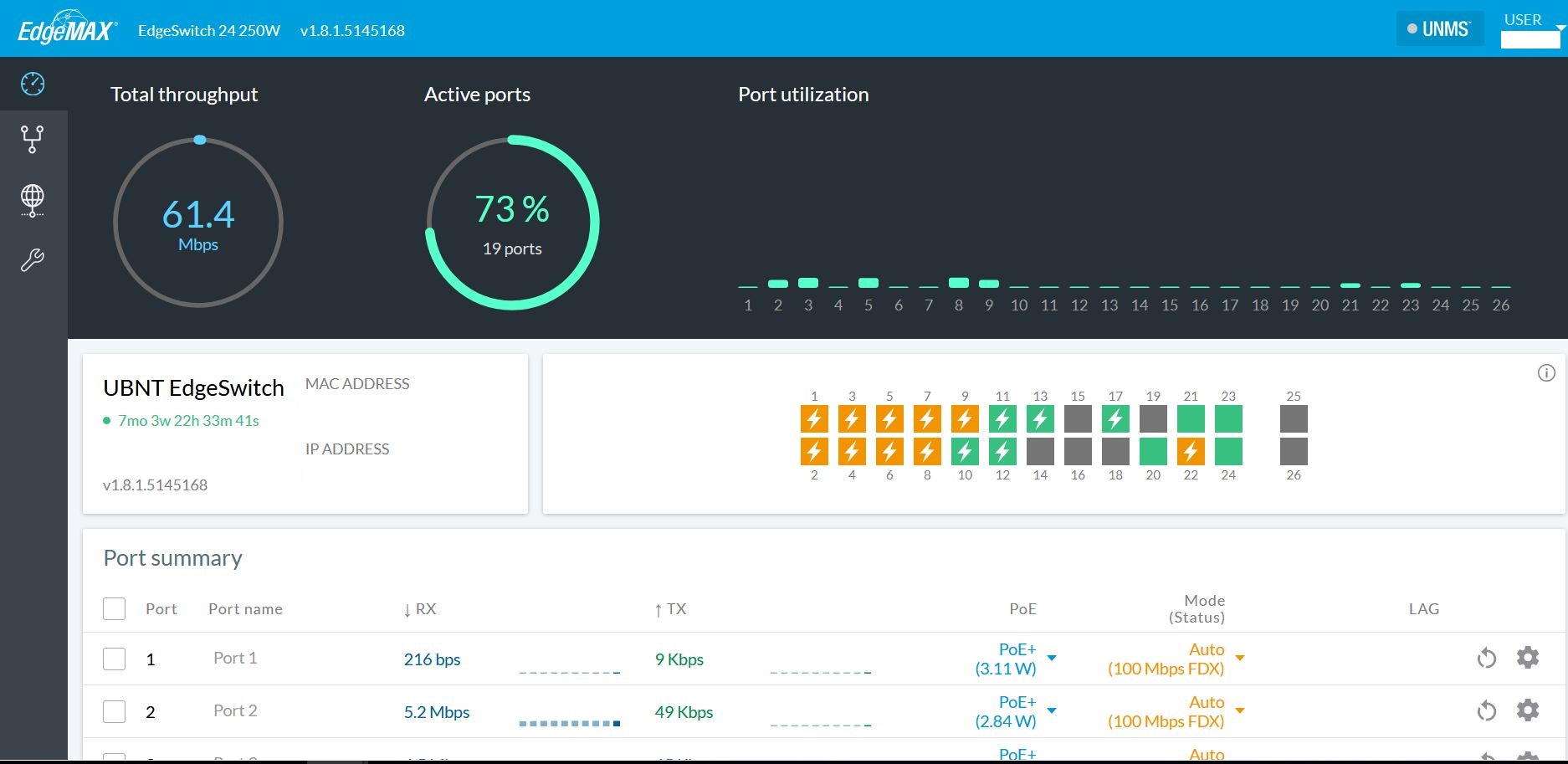Select port 11 green PoE icon in diagram
Viewport: 1568px width, 764px height.
[x=1002, y=419]
